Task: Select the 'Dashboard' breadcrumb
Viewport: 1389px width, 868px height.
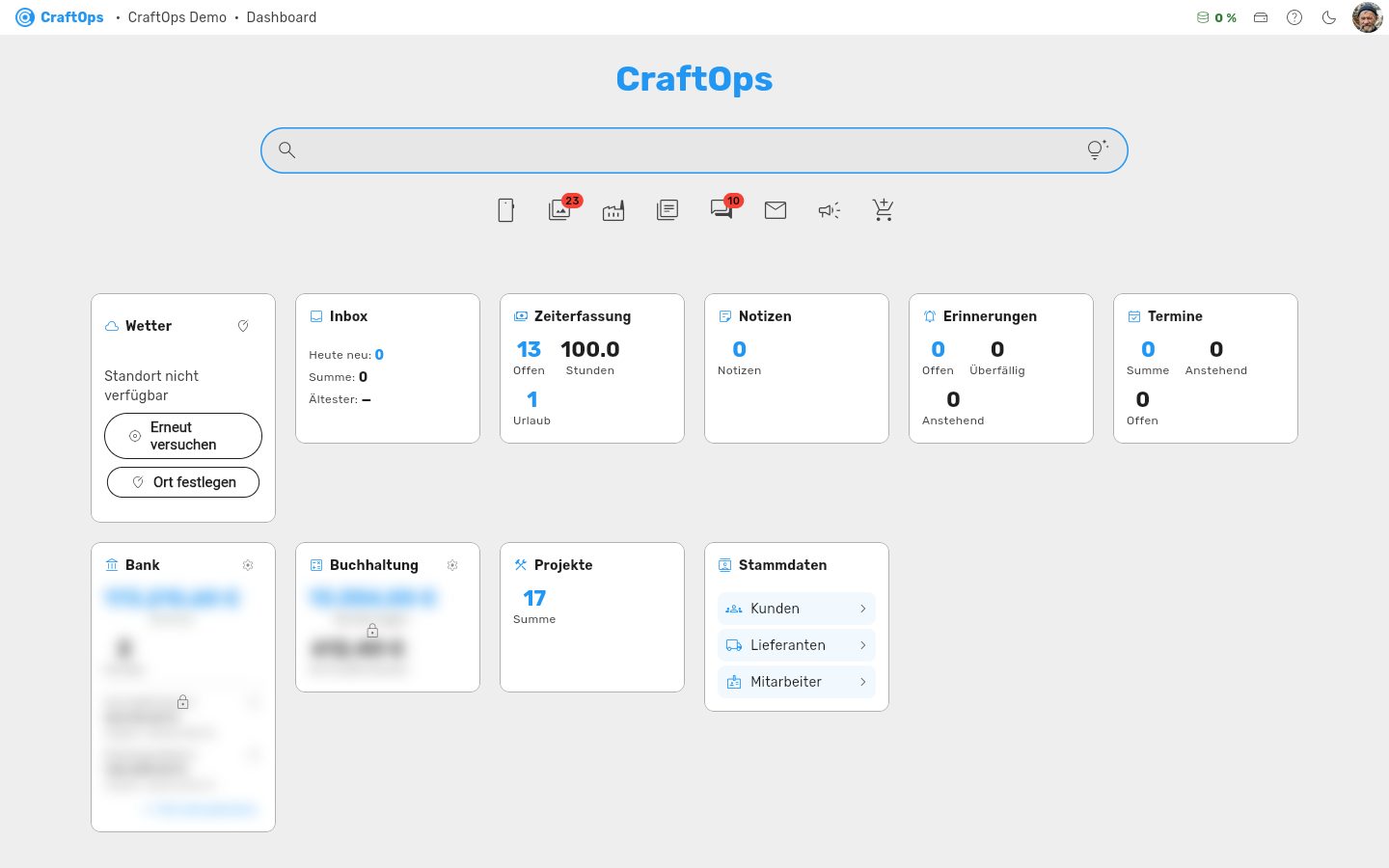Action: pyautogui.click(x=282, y=17)
